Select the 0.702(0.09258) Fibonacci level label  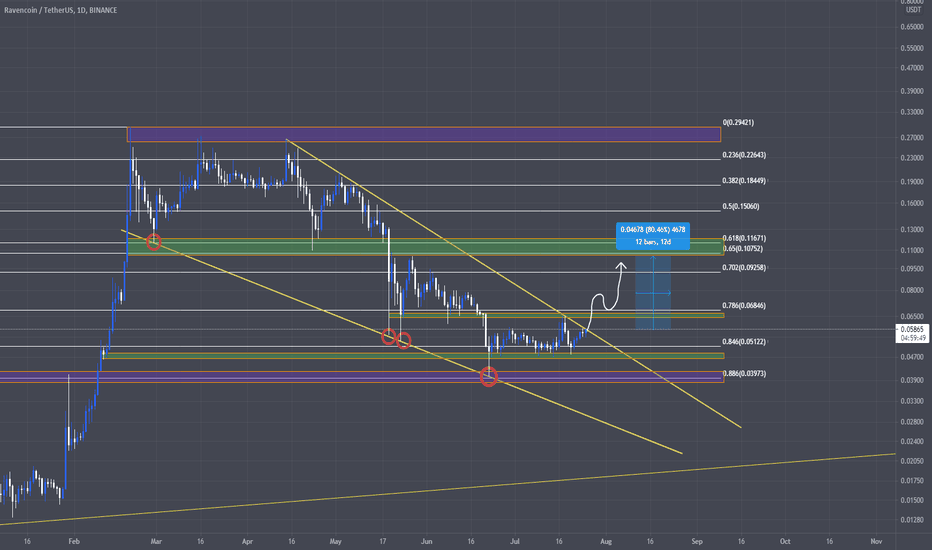(744, 268)
